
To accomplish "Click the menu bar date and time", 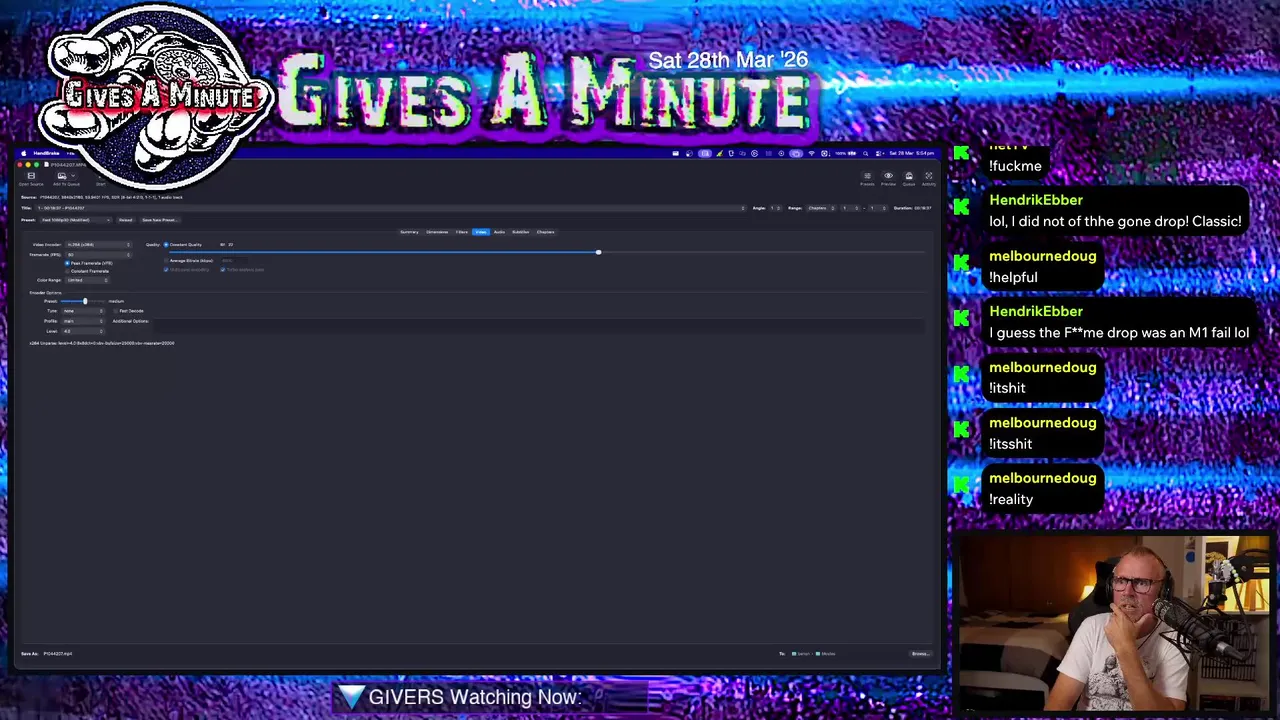I will (x=912, y=153).
